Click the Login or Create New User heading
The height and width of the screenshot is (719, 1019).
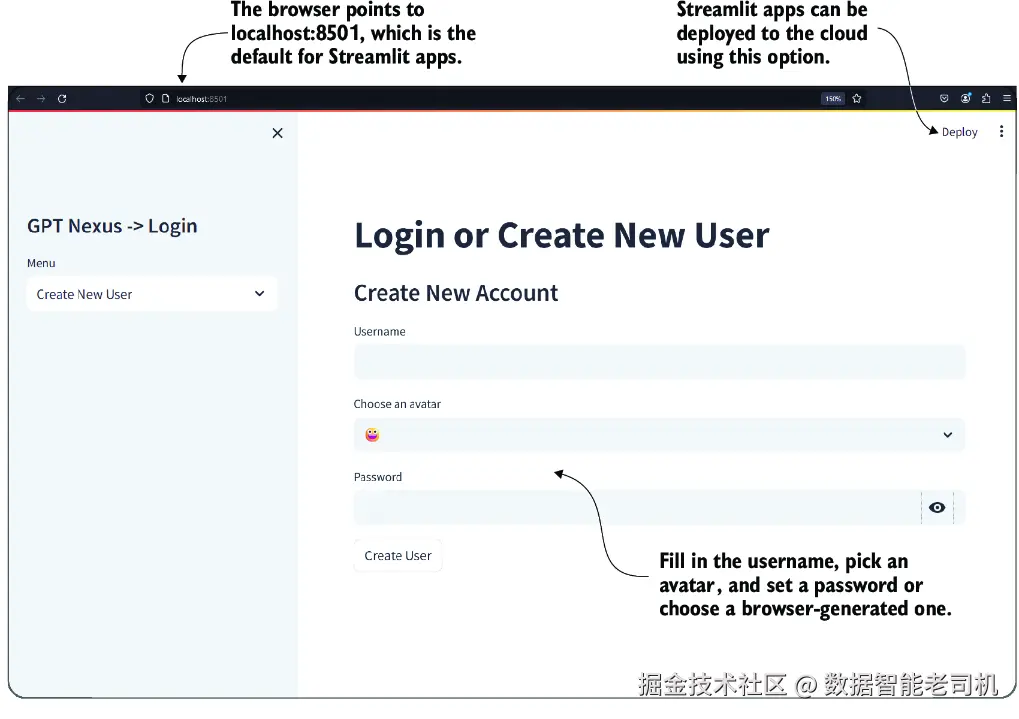(x=561, y=235)
